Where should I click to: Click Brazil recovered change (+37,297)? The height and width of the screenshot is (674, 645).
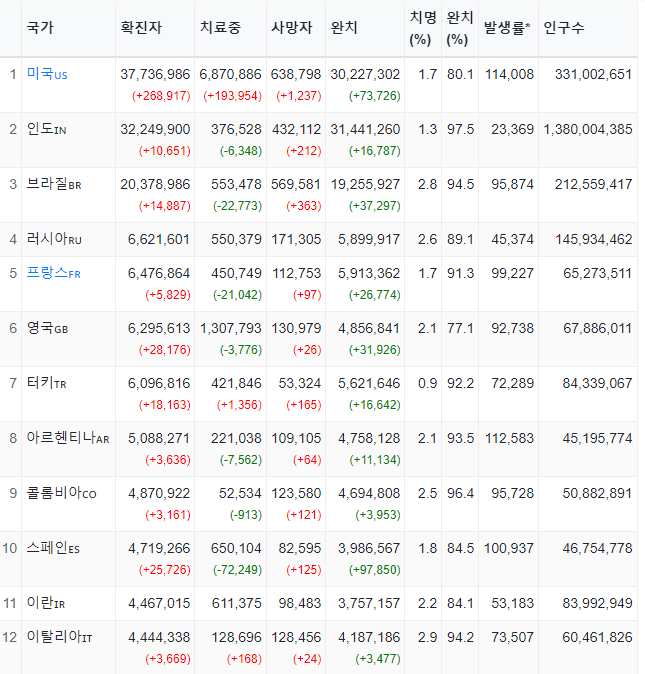(375, 205)
